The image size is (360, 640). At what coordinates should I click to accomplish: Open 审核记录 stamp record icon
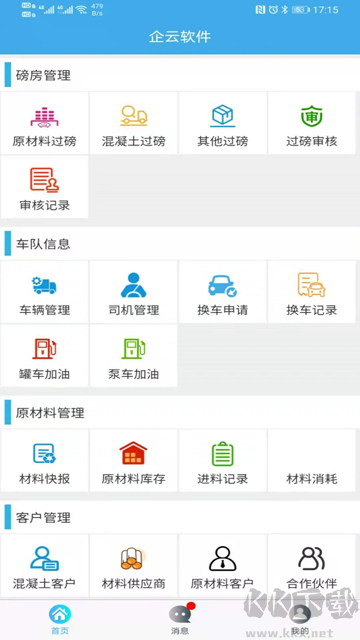pyautogui.click(x=44, y=180)
